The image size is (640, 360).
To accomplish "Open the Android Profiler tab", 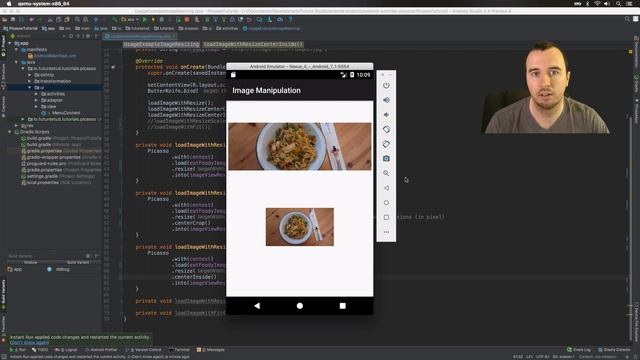I will [101, 350].
